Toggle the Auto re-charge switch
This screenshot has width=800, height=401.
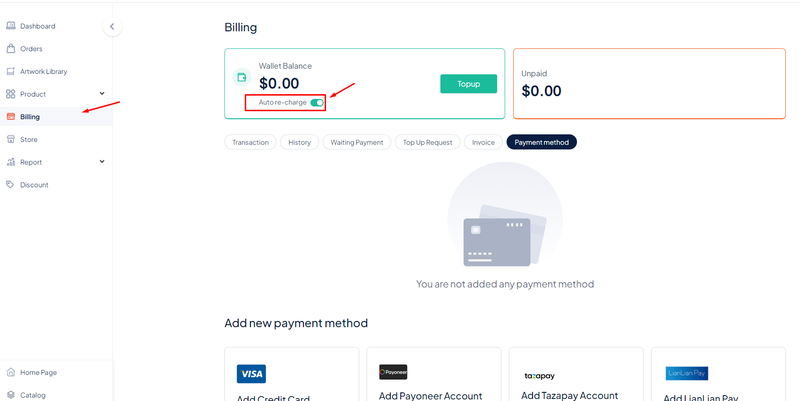tap(317, 103)
